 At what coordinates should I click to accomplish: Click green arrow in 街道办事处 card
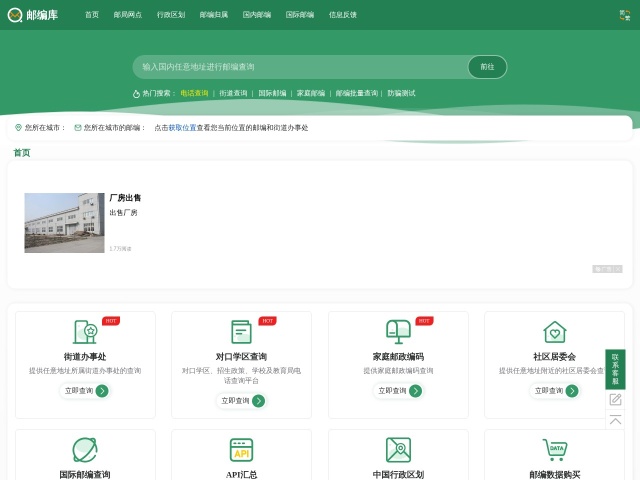coord(102,391)
